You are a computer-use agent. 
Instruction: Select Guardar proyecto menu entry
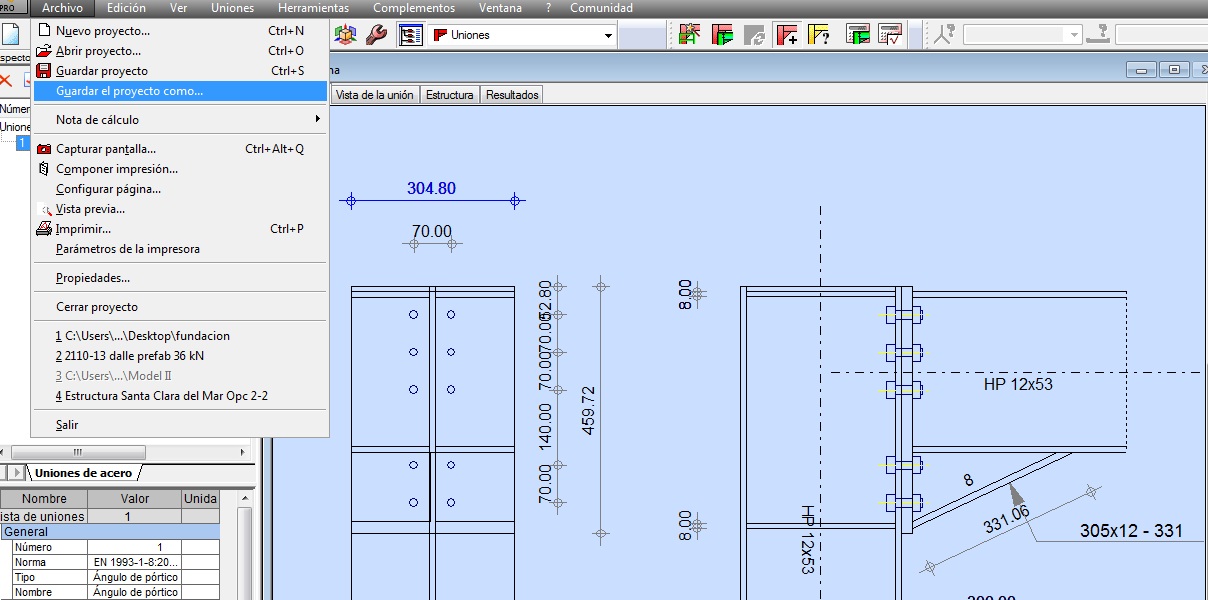(180, 71)
